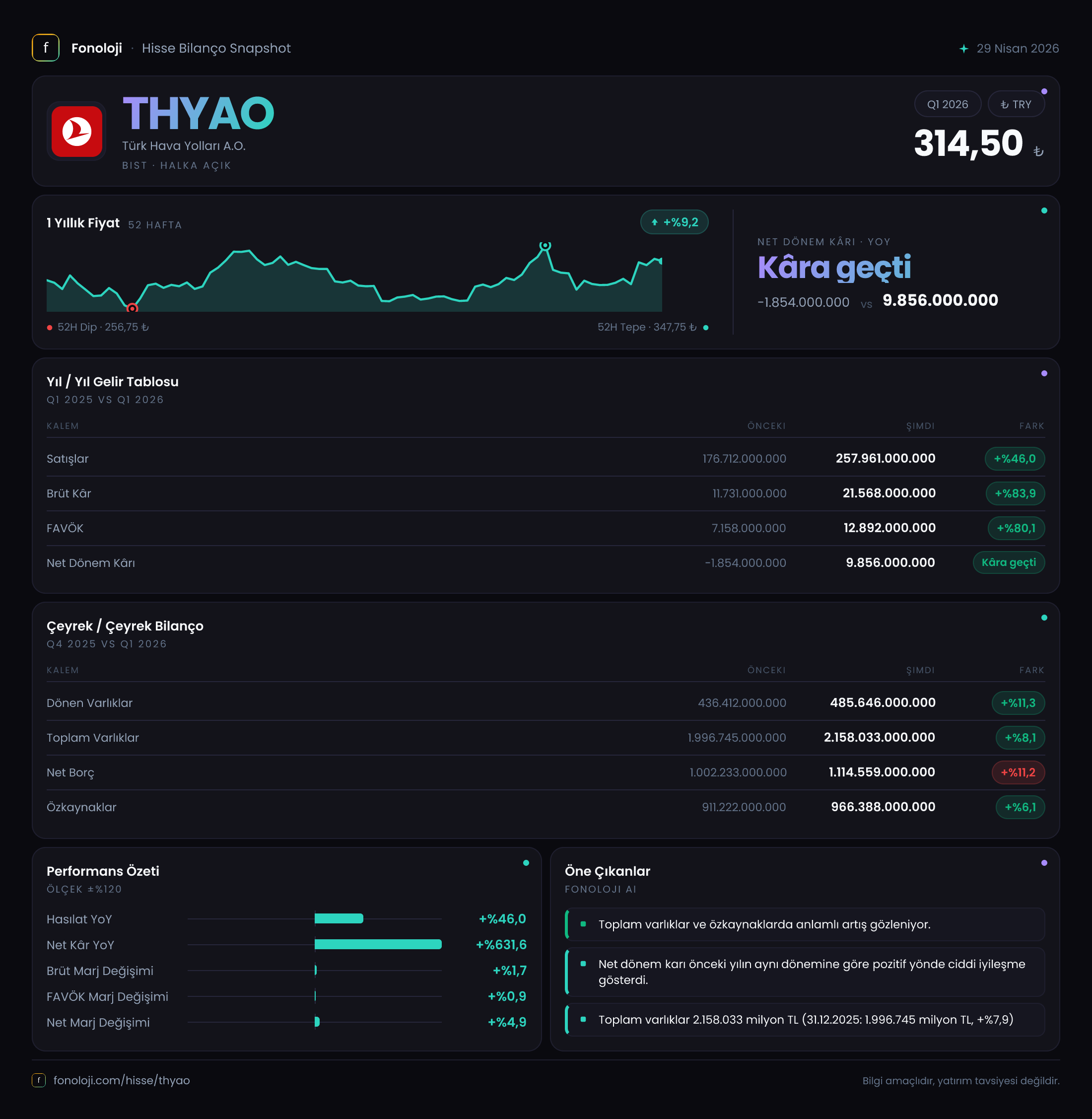The height and width of the screenshot is (1119, 1092).
Task: Click the Turkish Airlines logo beside THYAO
Action: 77,131
